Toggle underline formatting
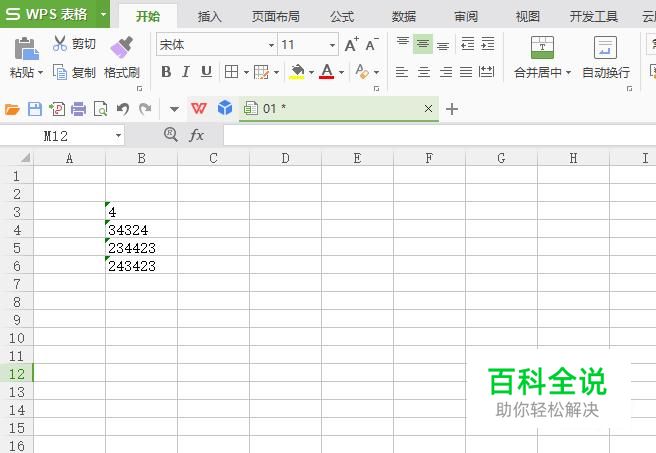This screenshot has height=453, width=656. (206, 72)
